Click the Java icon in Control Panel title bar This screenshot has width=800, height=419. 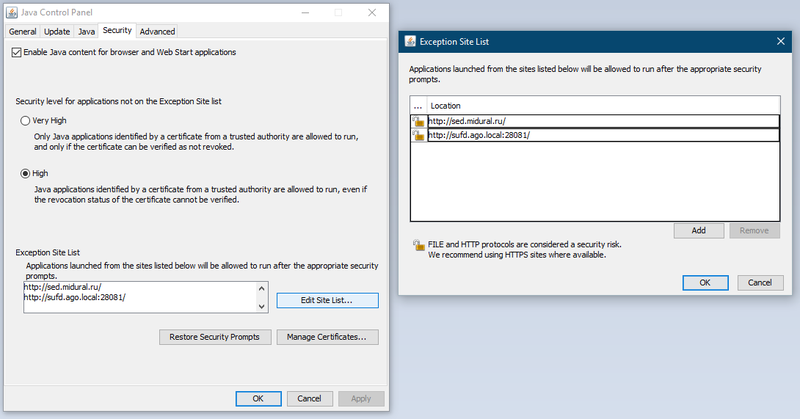[13, 13]
